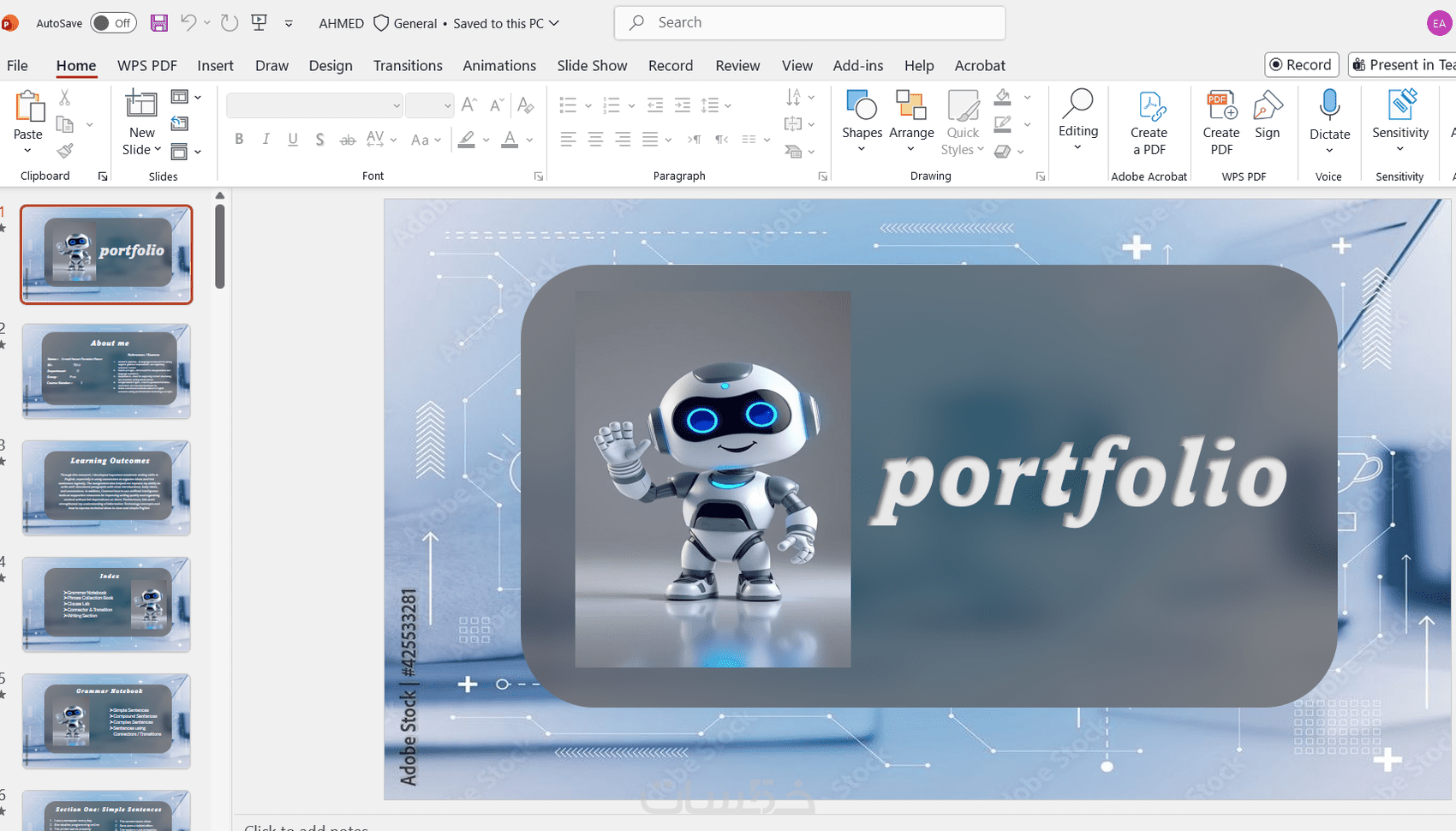
Task: Open the Shapes gallery icon
Action: tap(862, 105)
